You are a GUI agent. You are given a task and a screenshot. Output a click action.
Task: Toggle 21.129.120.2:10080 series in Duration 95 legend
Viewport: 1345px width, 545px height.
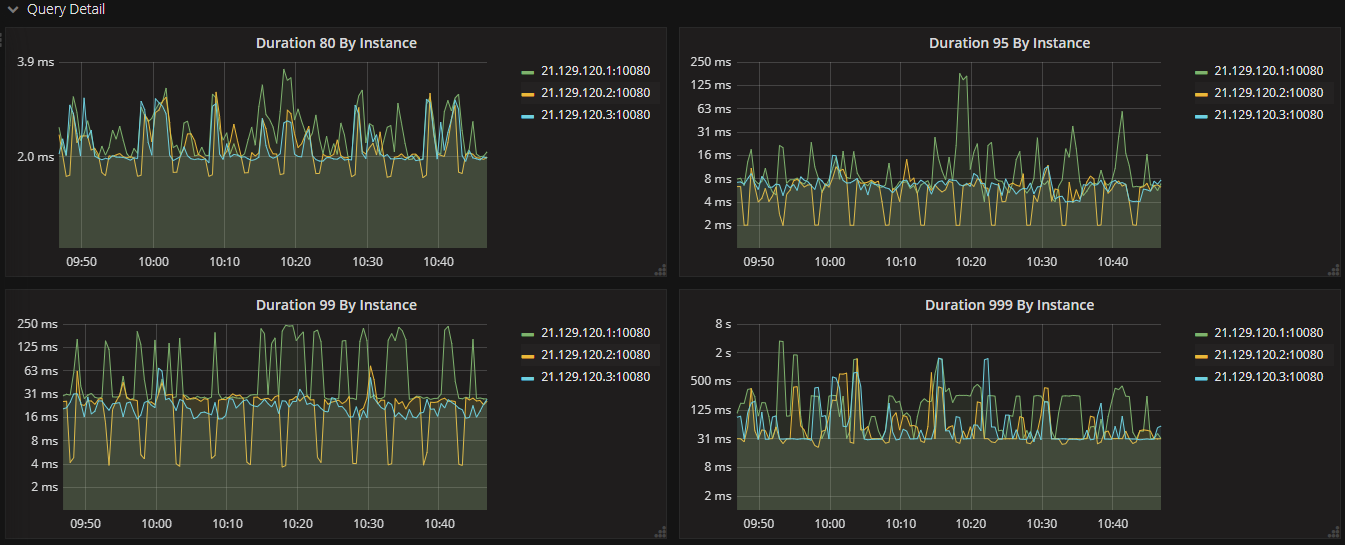tap(1268, 93)
